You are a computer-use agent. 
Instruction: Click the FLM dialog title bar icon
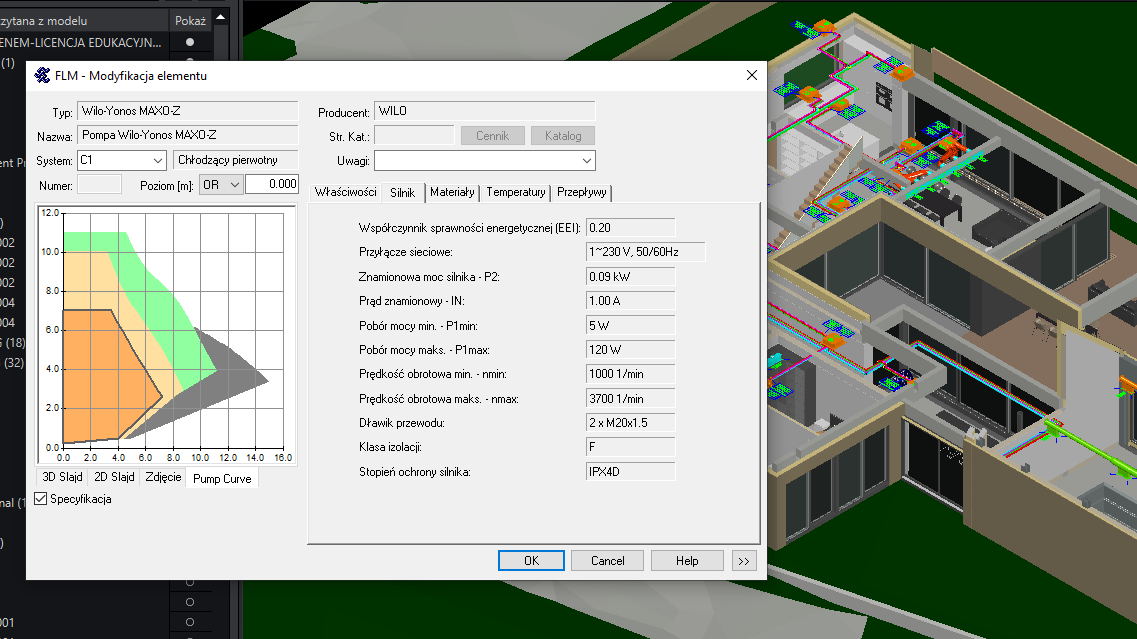tap(42, 76)
